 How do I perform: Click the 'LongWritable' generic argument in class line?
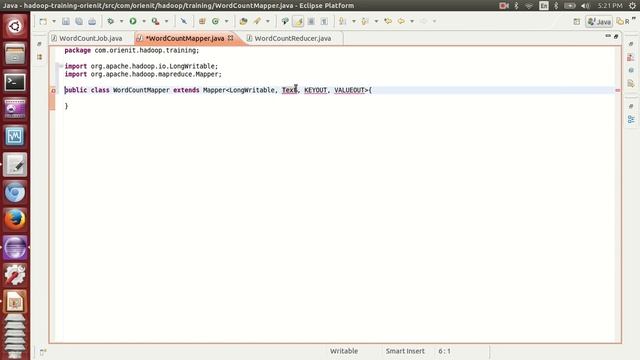[252, 90]
